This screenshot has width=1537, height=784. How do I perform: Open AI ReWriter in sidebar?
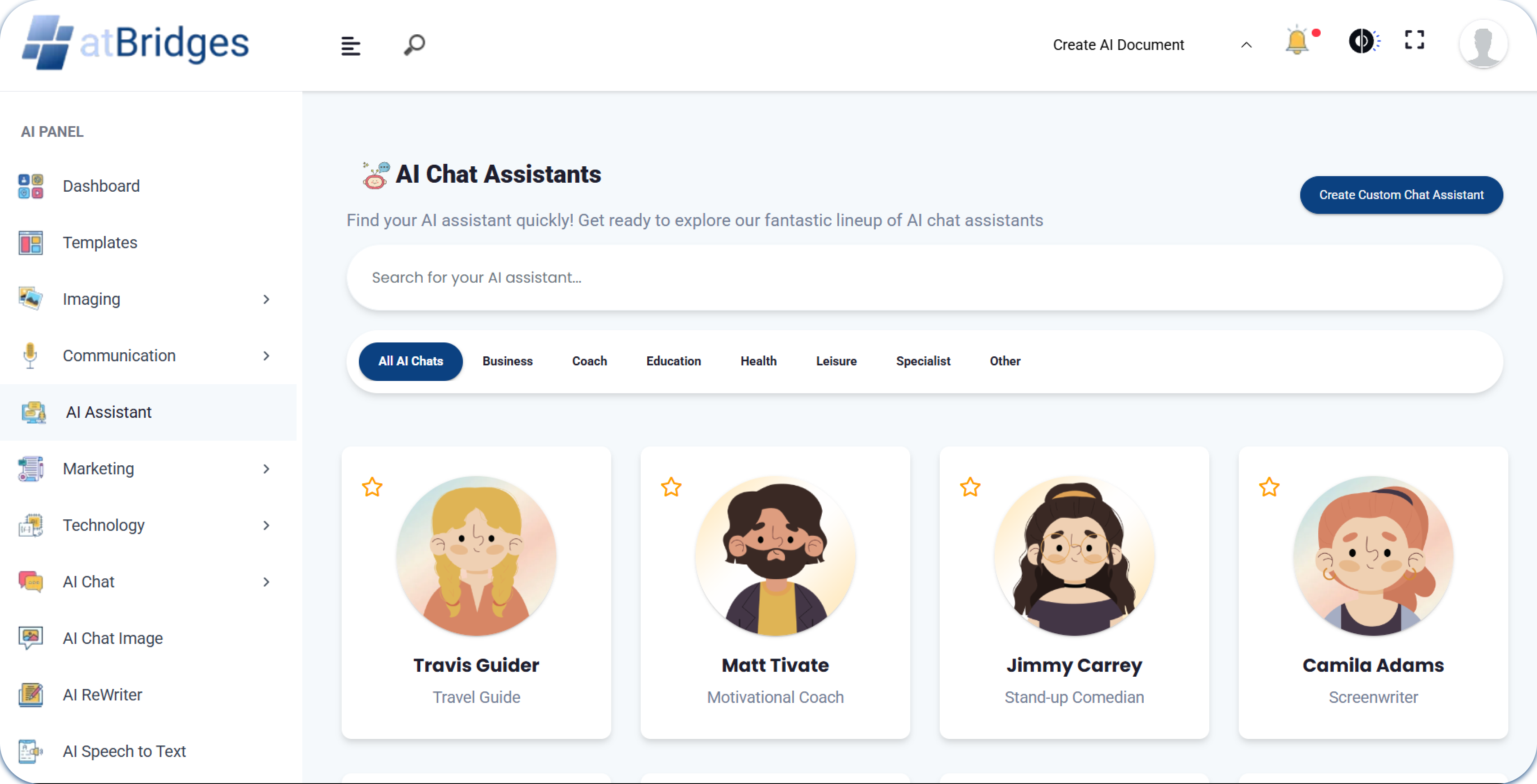(148, 695)
